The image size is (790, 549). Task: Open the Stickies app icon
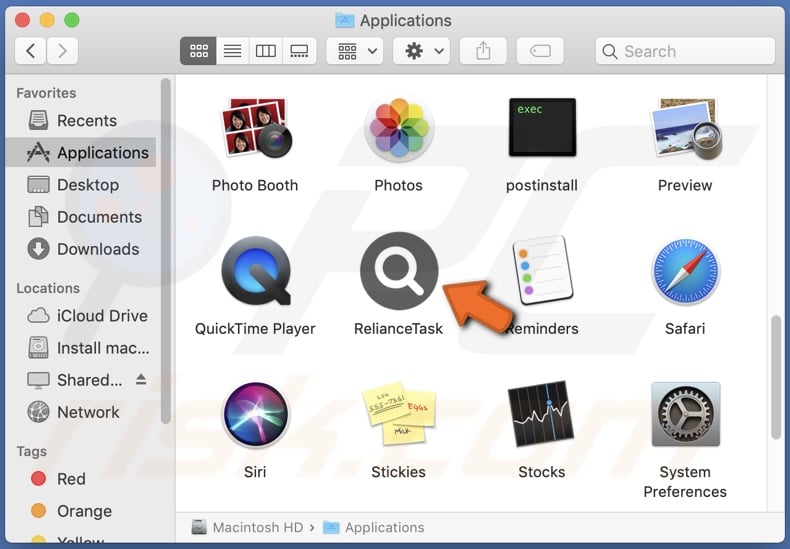(399, 414)
